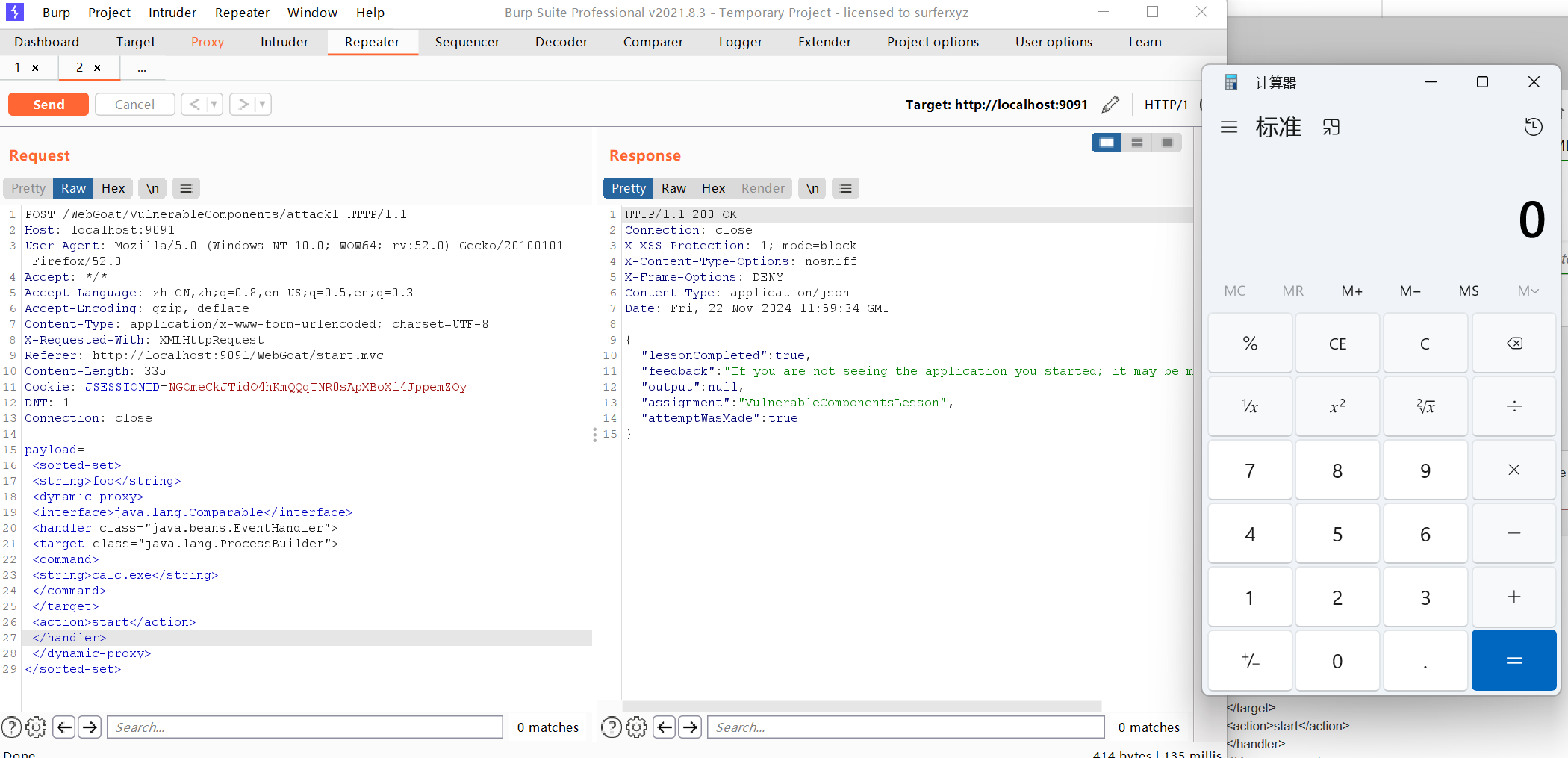The height and width of the screenshot is (758, 1568).
Task: Click Calculator x squared key
Action: pyautogui.click(x=1337, y=406)
